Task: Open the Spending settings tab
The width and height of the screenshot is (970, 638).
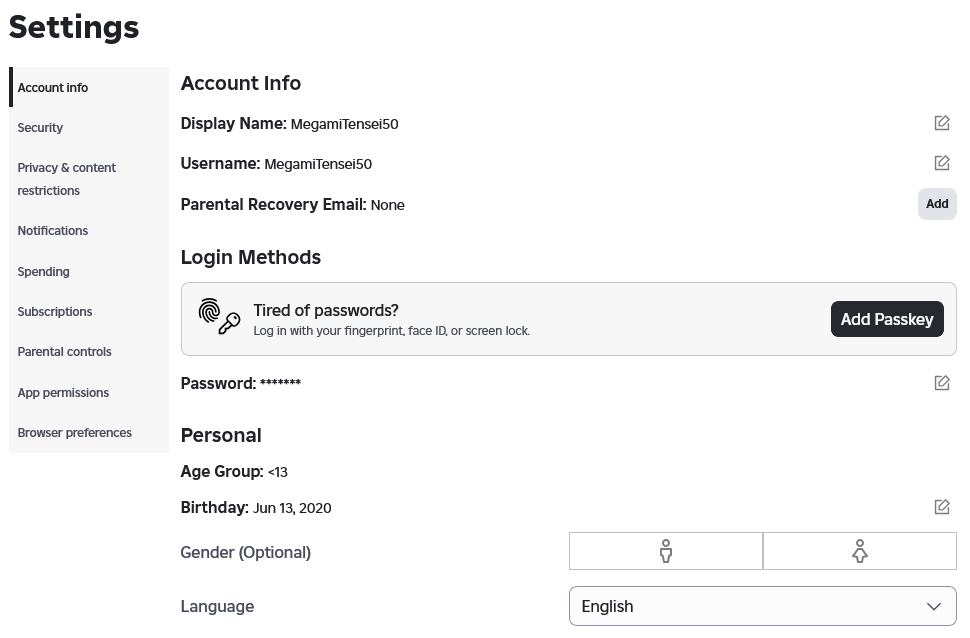Action: coord(89,272)
